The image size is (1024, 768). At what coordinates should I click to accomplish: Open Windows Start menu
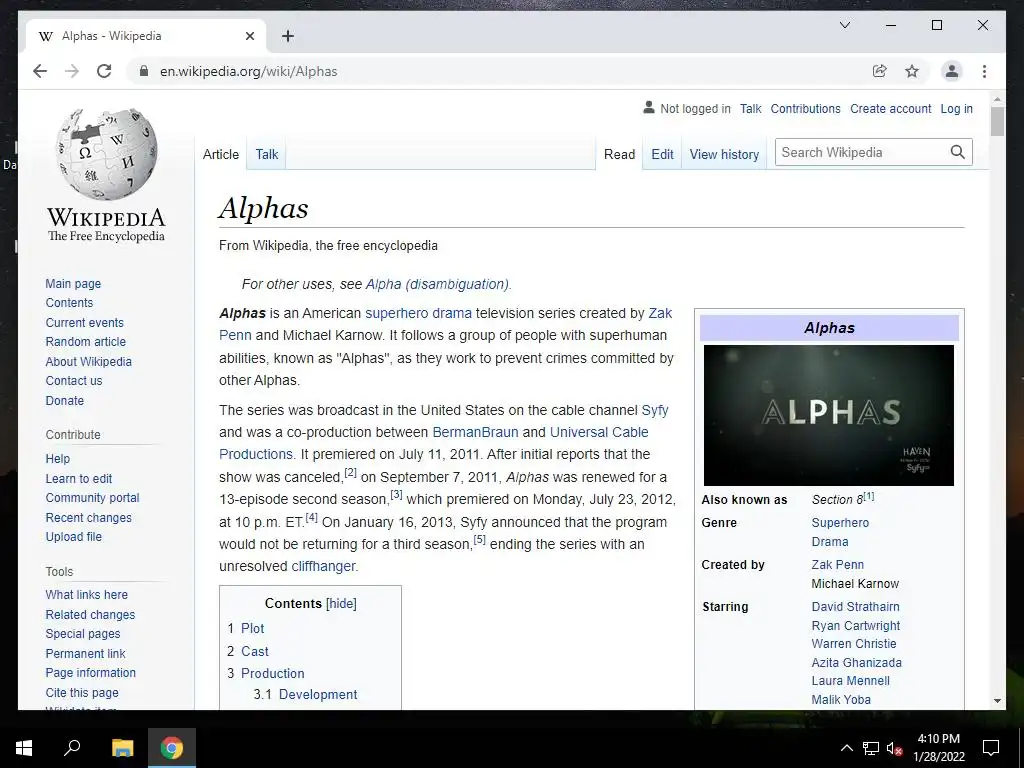pos(24,748)
